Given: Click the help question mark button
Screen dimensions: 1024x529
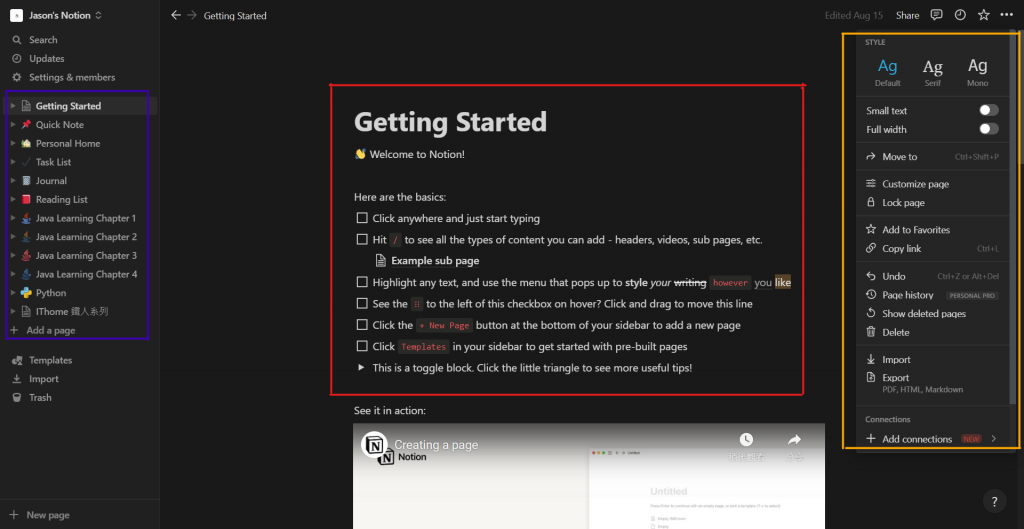Looking at the screenshot, I should (995, 502).
